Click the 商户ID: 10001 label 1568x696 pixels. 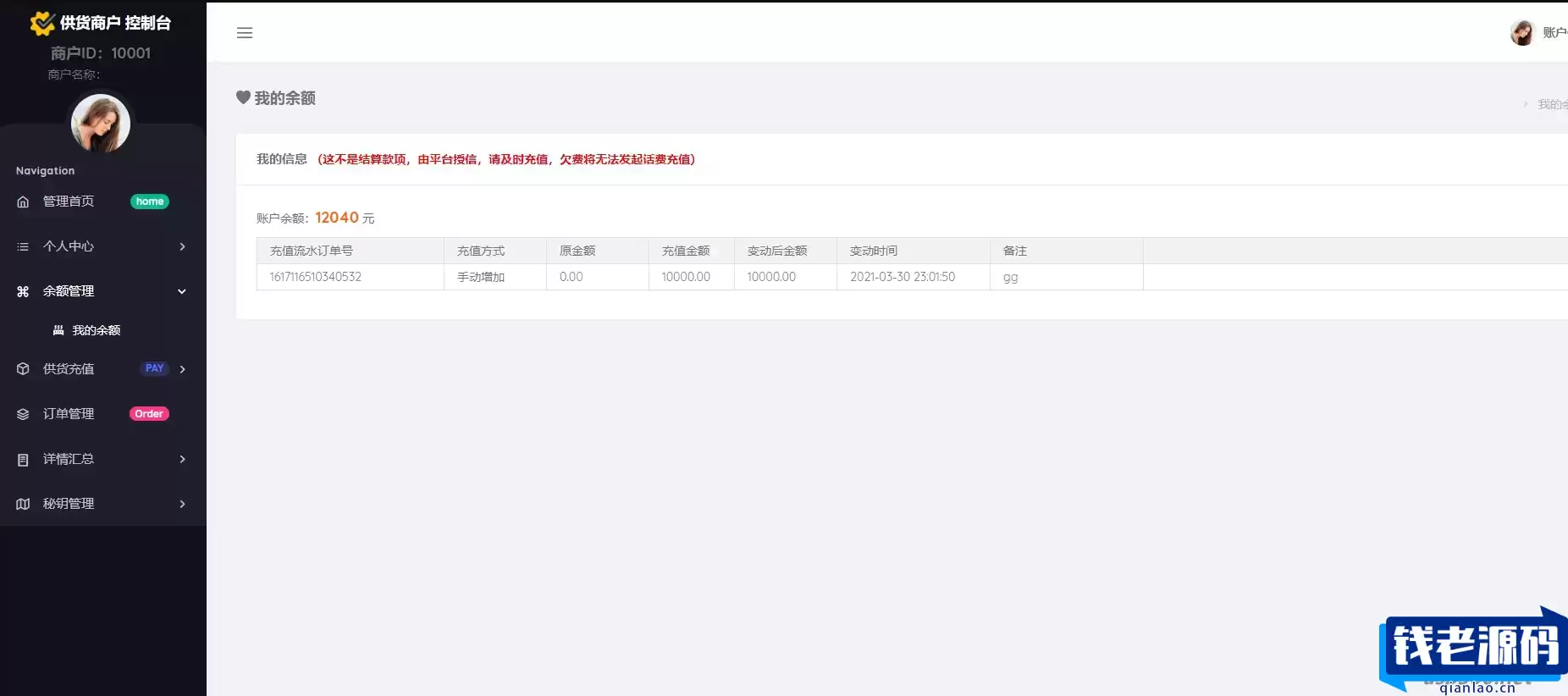(x=101, y=53)
